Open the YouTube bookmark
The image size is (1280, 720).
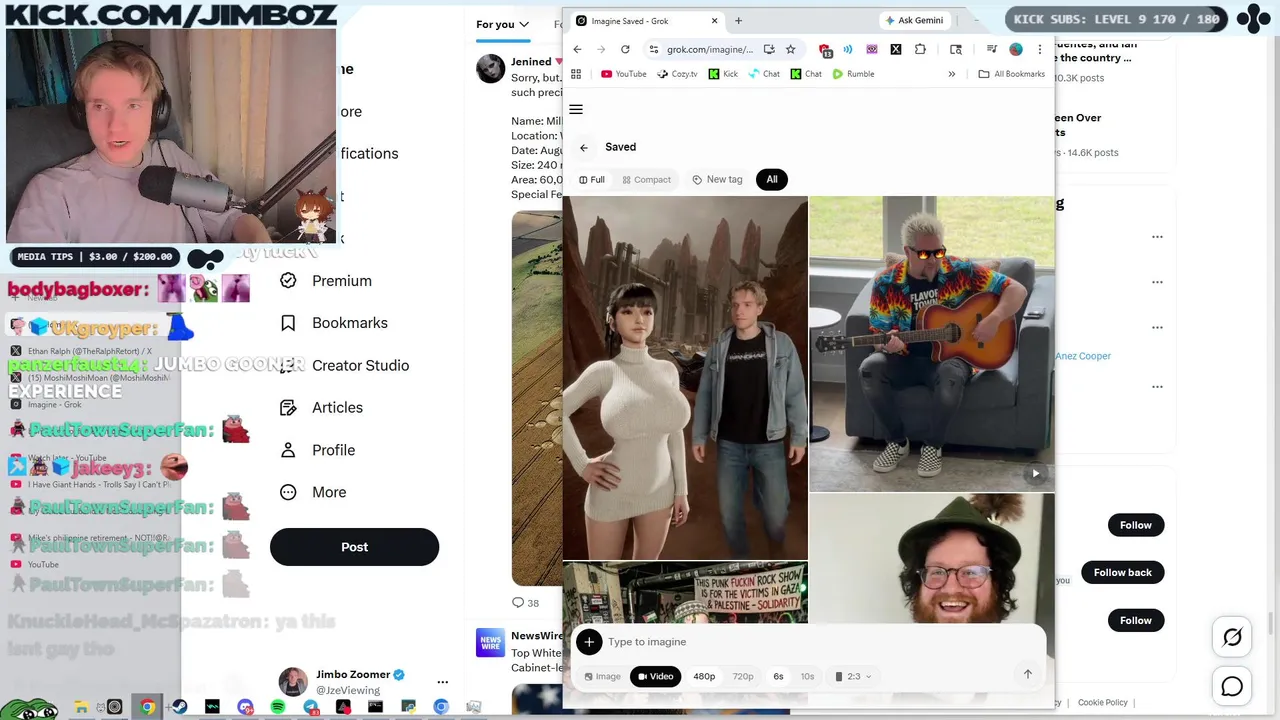point(623,74)
